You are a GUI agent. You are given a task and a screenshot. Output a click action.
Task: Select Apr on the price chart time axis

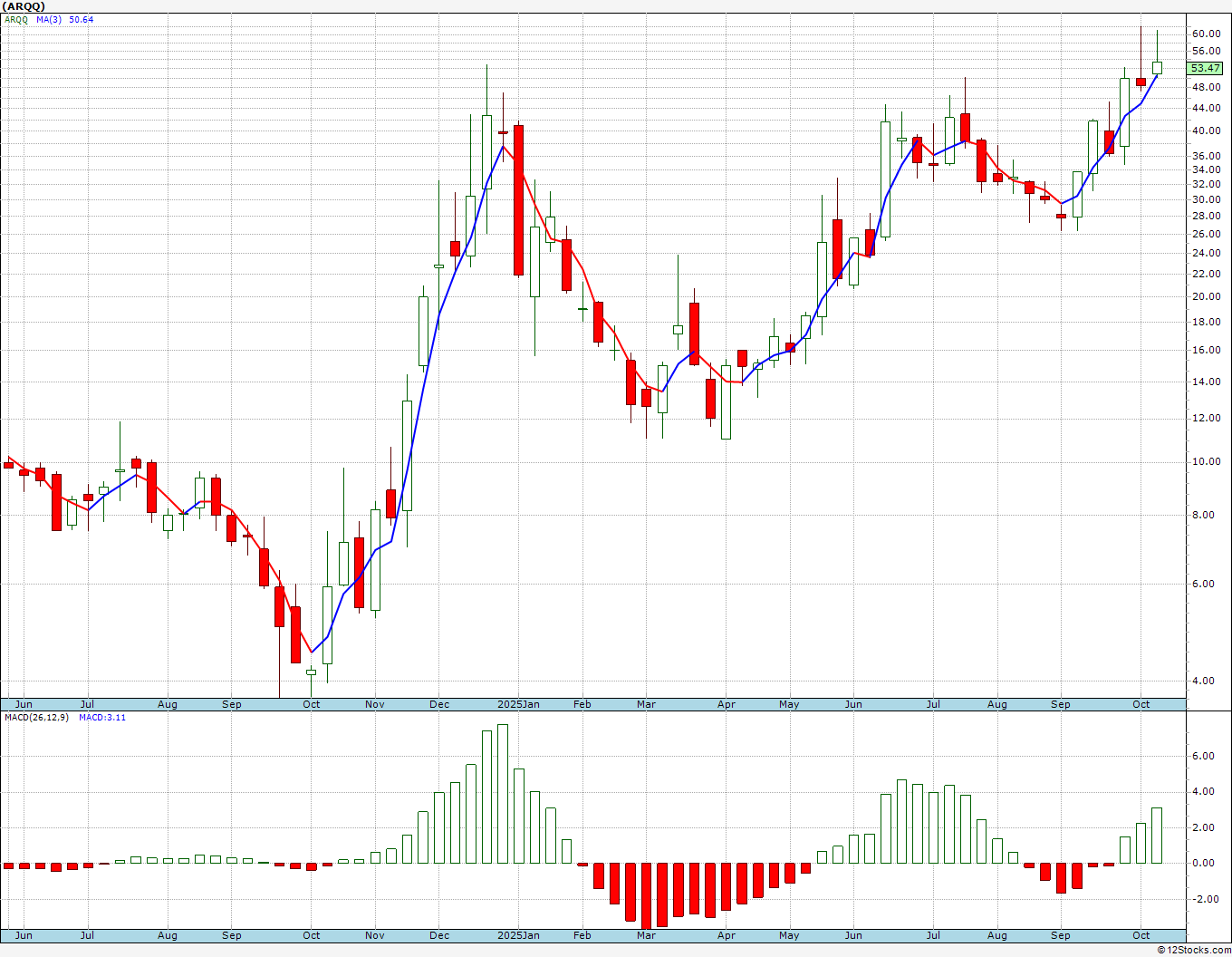(726, 704)
